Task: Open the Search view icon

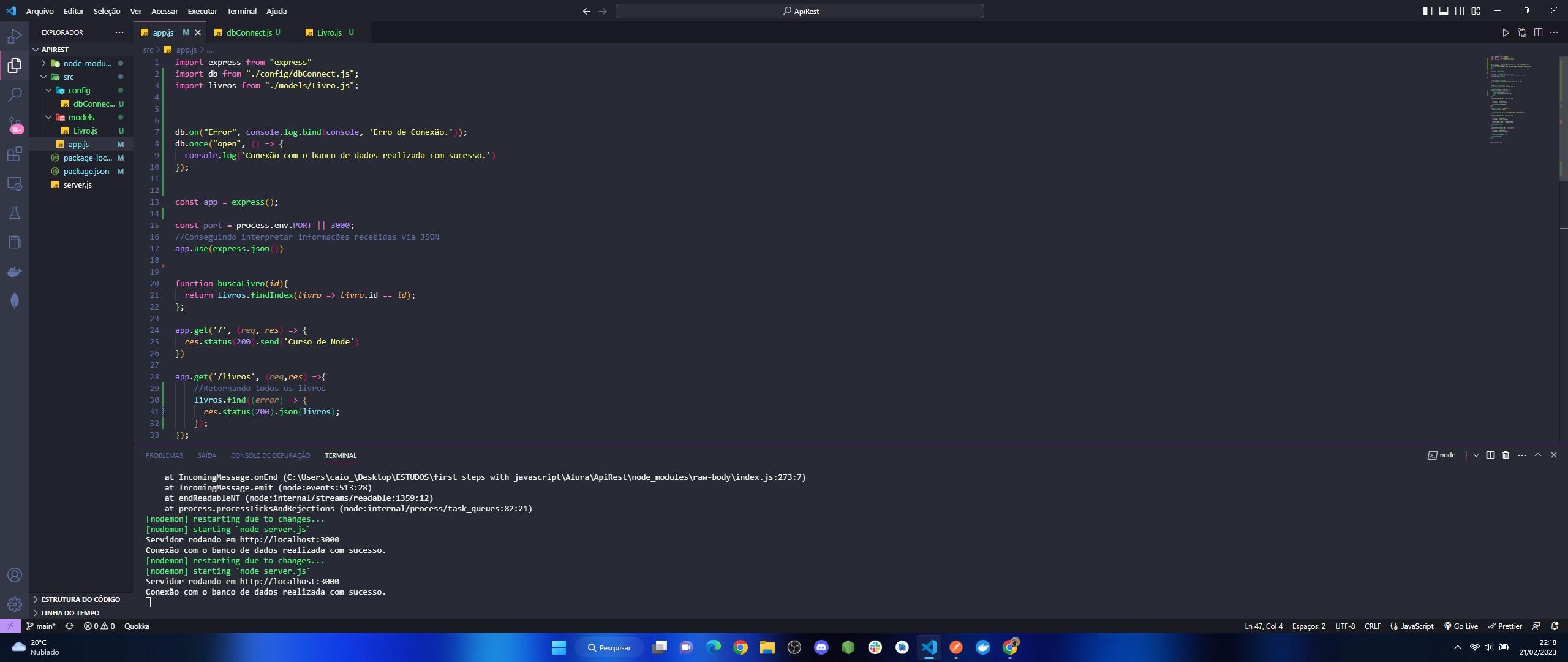Action: pyautogui.click(x=15, y=94)
